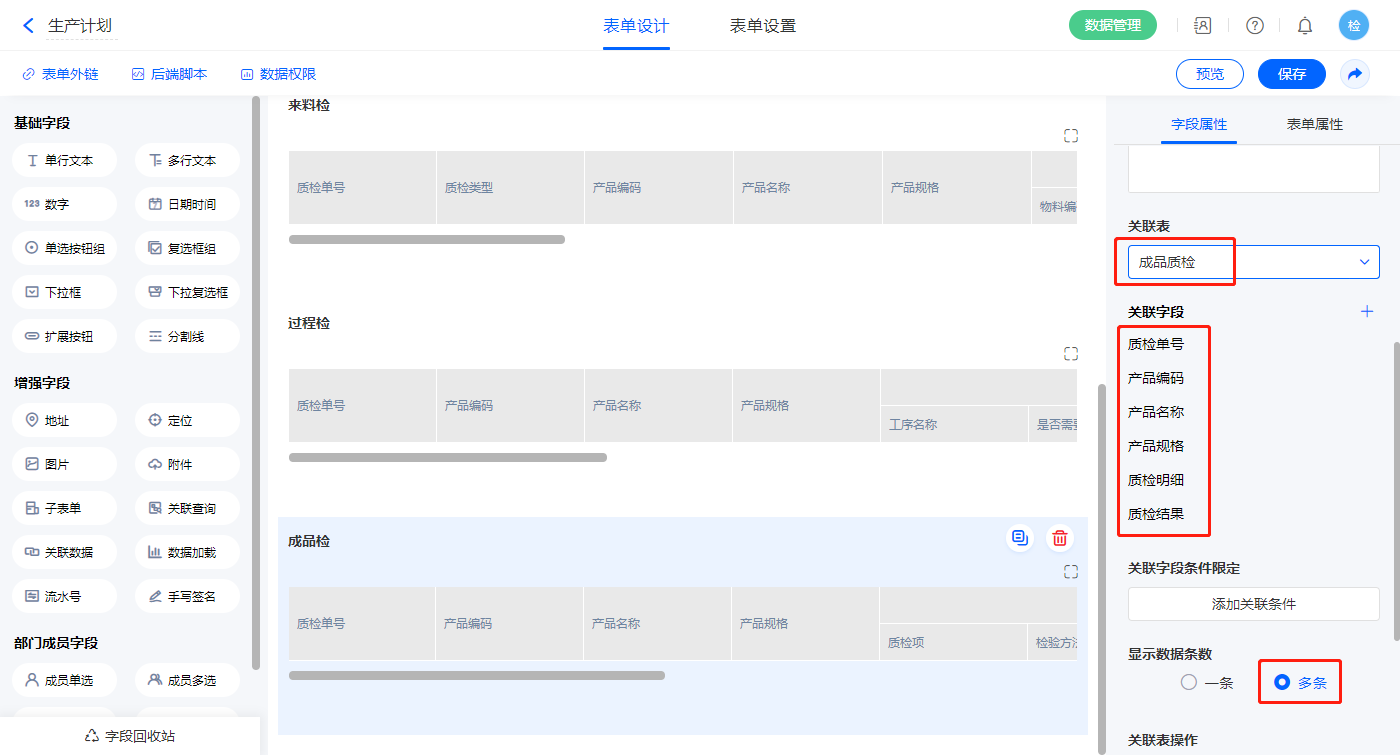
Task: Select the 一条 radio option
Action: pyautogui.click(x=1189, y=683)
